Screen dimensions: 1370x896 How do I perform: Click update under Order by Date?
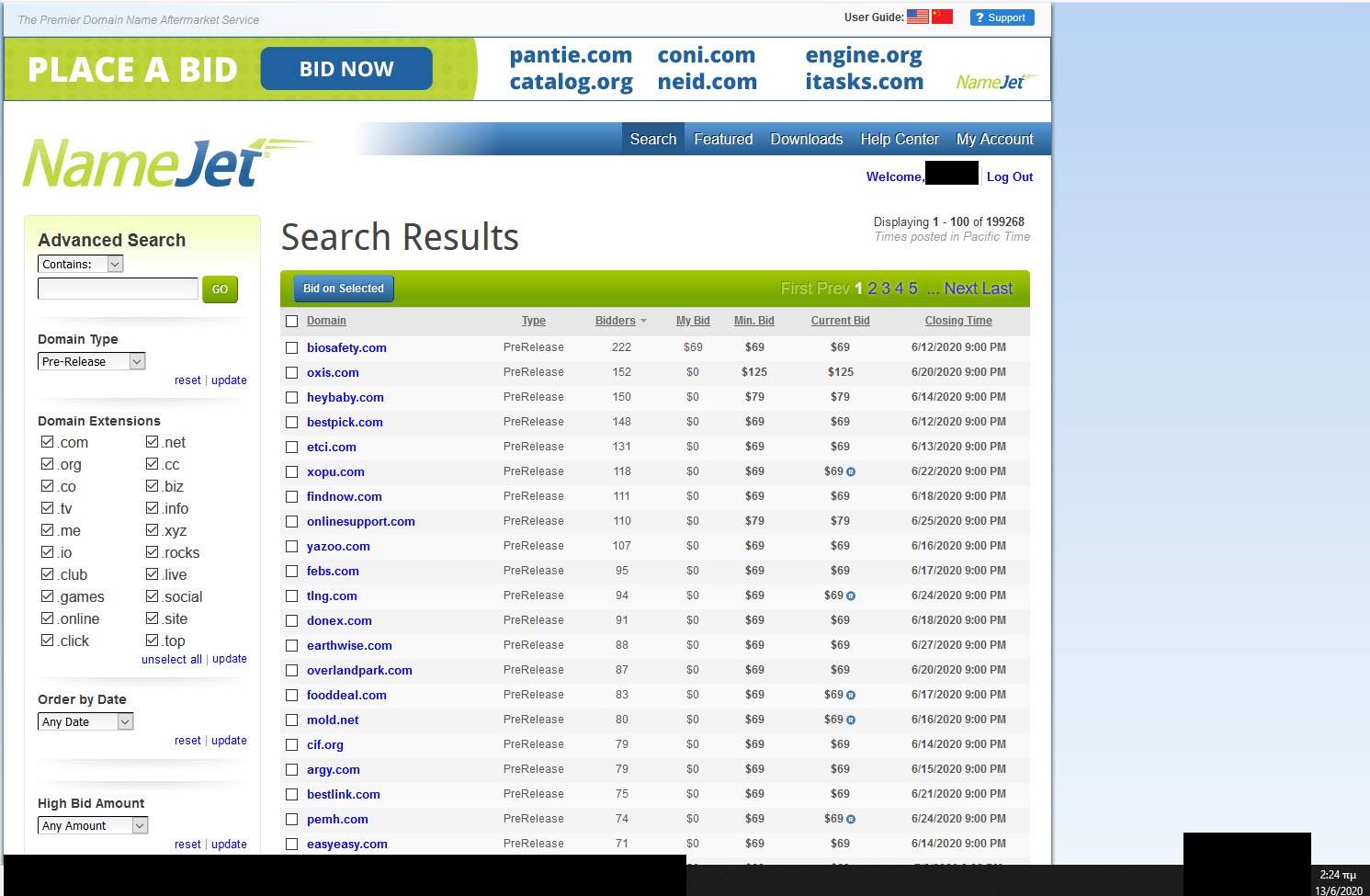point(229,740)
